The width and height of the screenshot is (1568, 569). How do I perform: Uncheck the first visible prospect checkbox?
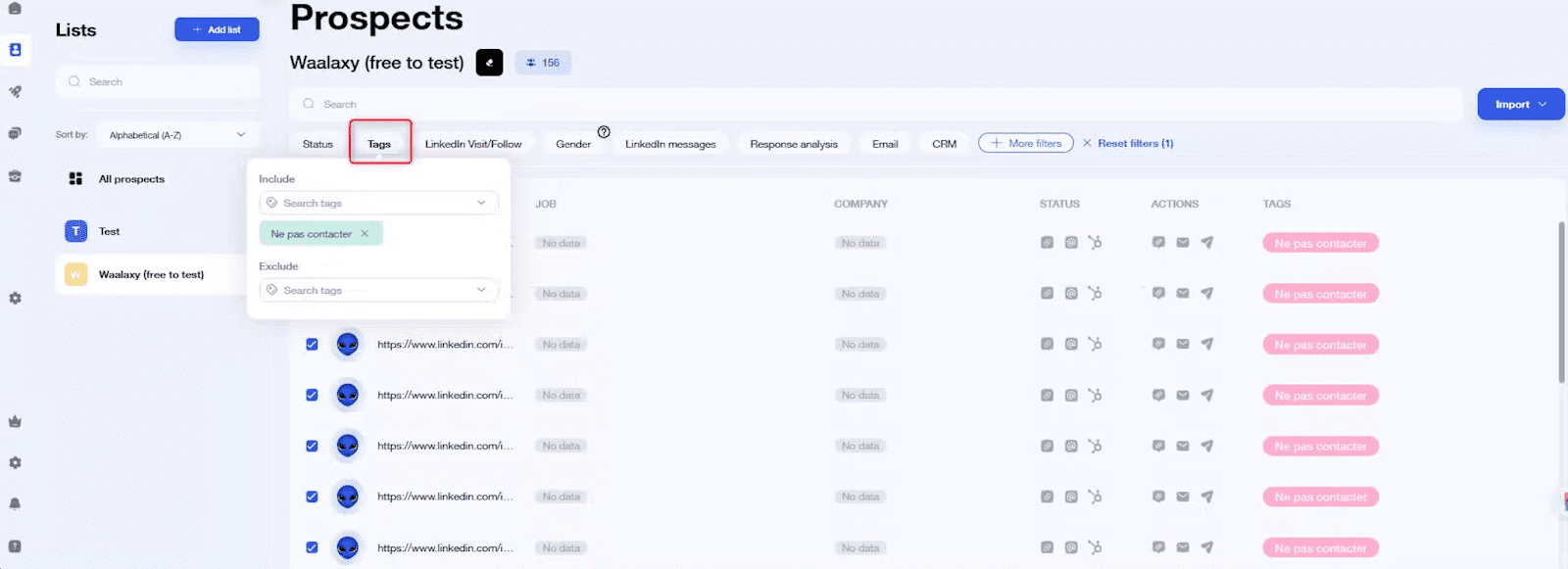pos(312,345)
